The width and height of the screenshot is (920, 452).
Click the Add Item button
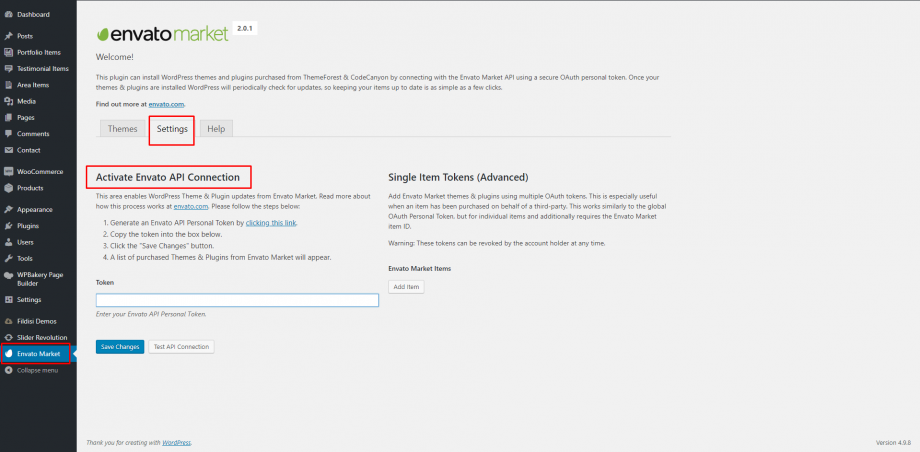406,287
